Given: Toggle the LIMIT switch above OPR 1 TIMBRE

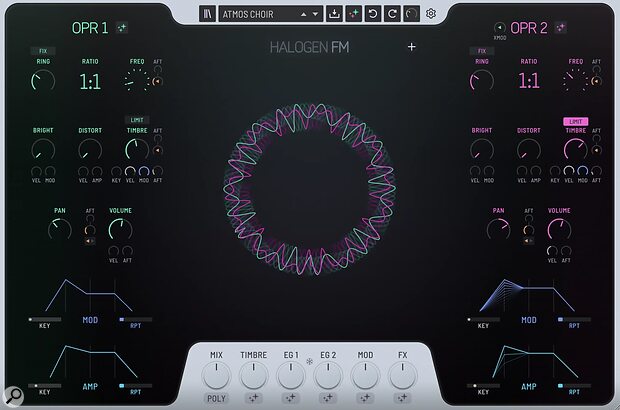Looking at the screenshot, I should point(137,120).
